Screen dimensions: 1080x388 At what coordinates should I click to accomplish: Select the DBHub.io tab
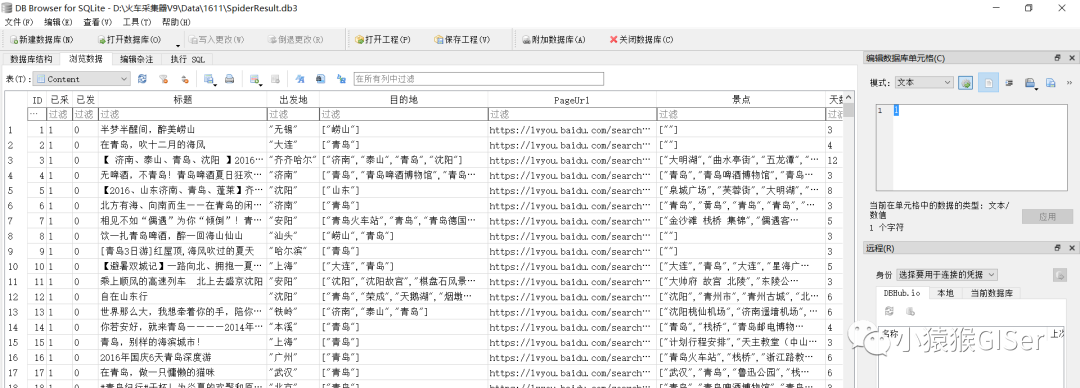click(902, 293)
